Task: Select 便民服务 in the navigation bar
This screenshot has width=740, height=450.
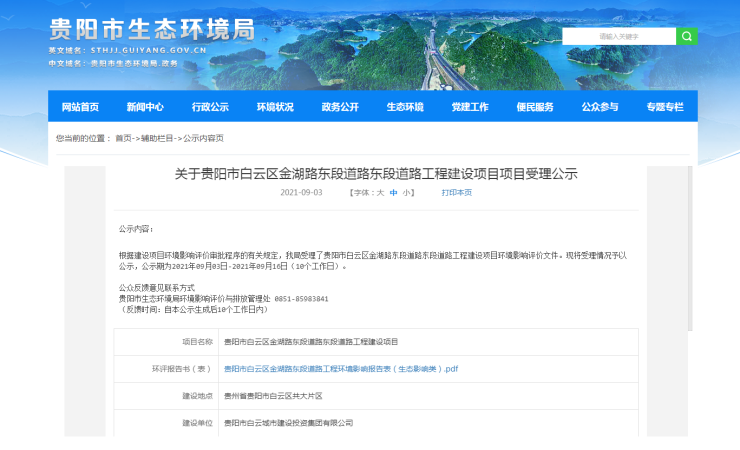Action: (535, 107)
